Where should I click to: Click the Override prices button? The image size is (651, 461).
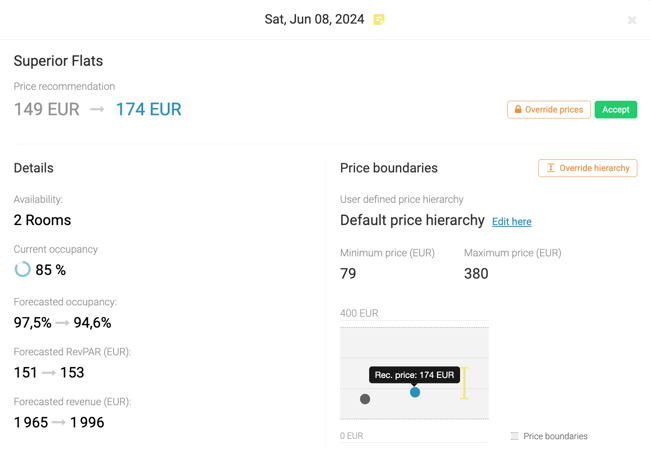point(548,110)
